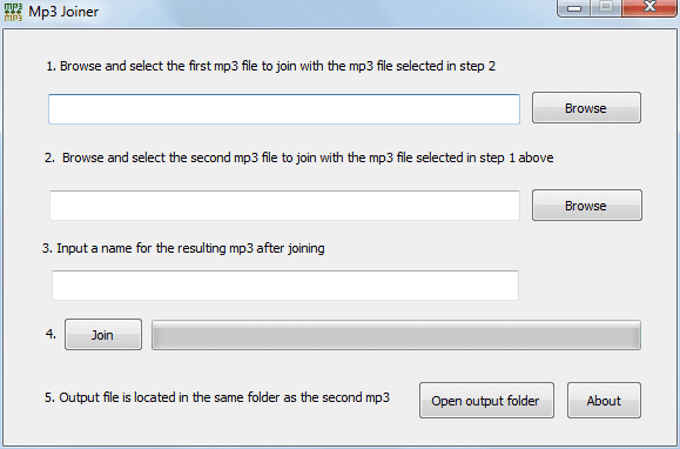Screen dimensions: 680x449
Task: Click the joining progress bar
Action: point(396,335)
